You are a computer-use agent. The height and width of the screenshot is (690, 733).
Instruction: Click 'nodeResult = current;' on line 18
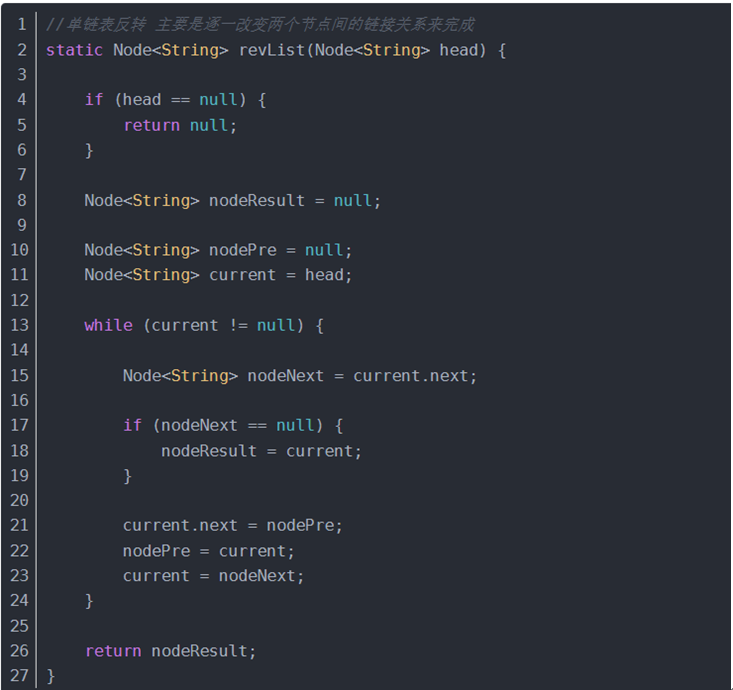point(261,451)
